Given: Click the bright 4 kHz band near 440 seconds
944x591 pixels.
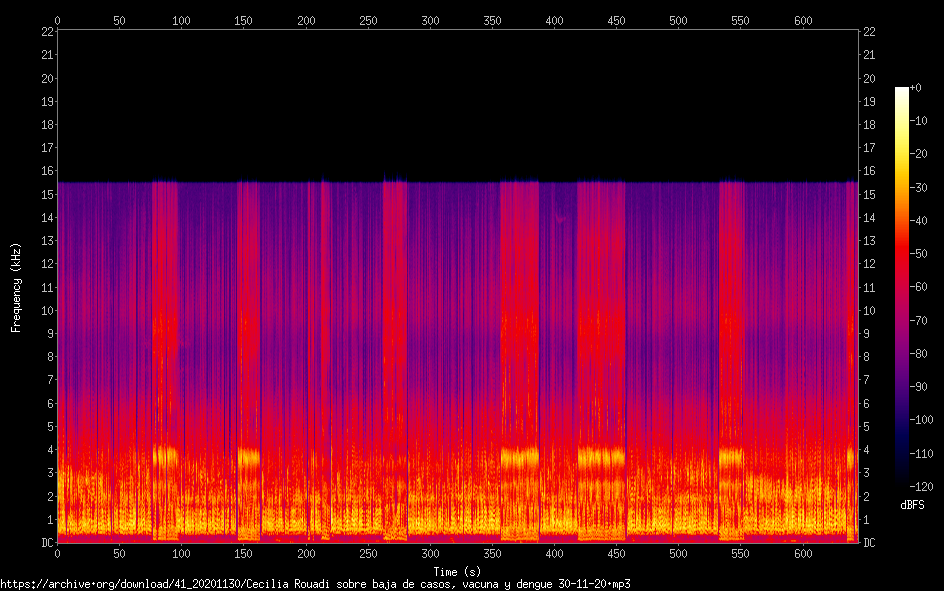Looking at the screenshot, I should click(x=601, y=459).
